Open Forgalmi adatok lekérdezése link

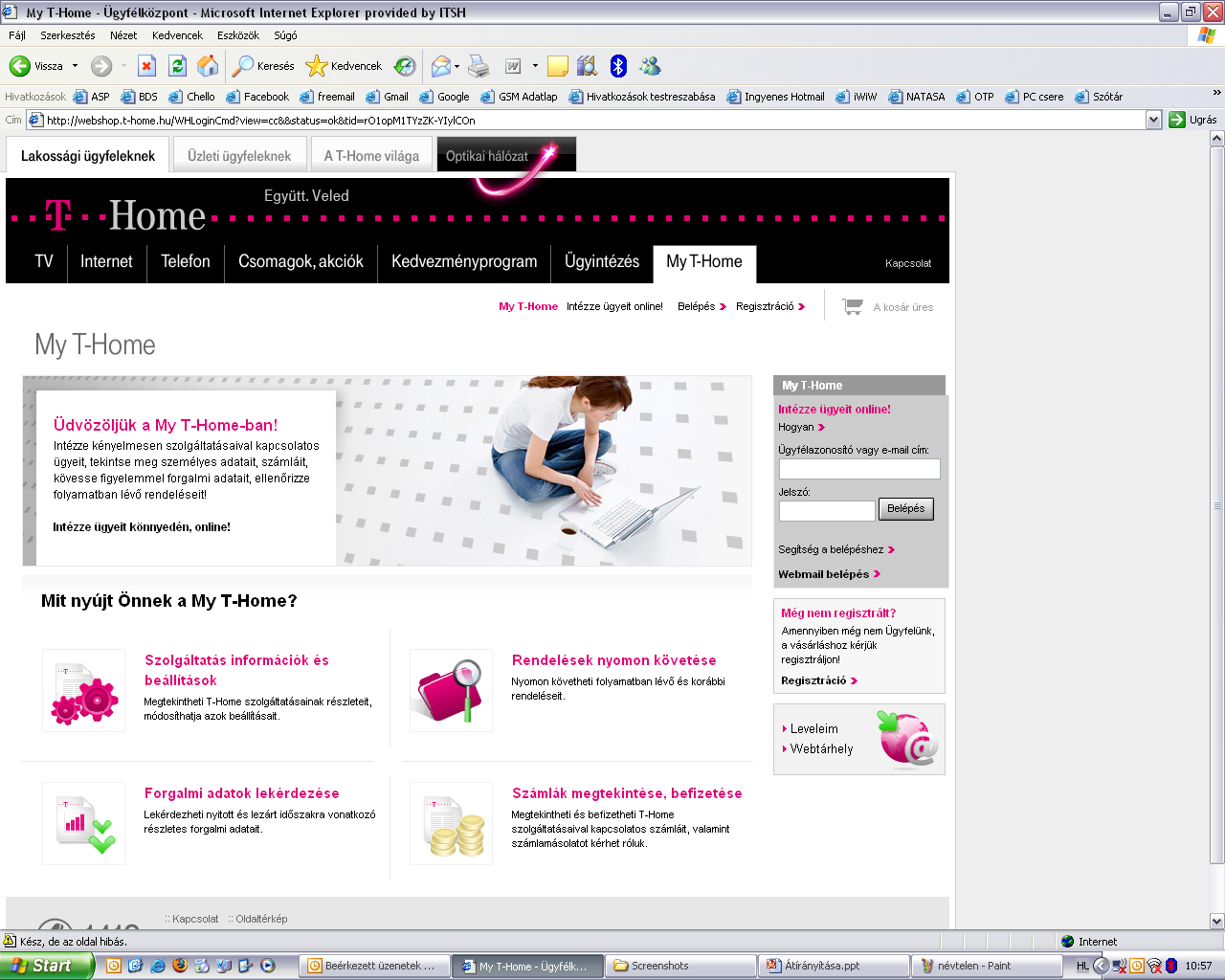(x=242, y=793)
